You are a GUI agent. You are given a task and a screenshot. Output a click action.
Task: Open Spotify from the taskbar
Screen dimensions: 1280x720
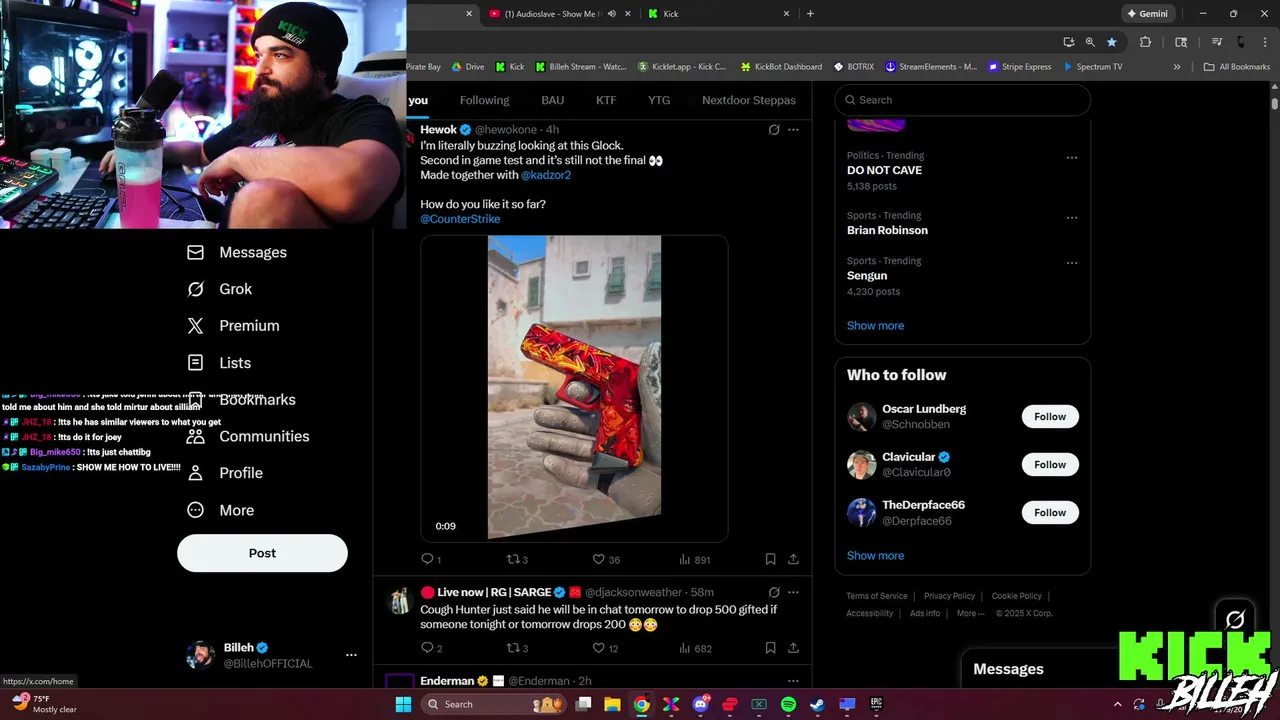tap(788, 704)
